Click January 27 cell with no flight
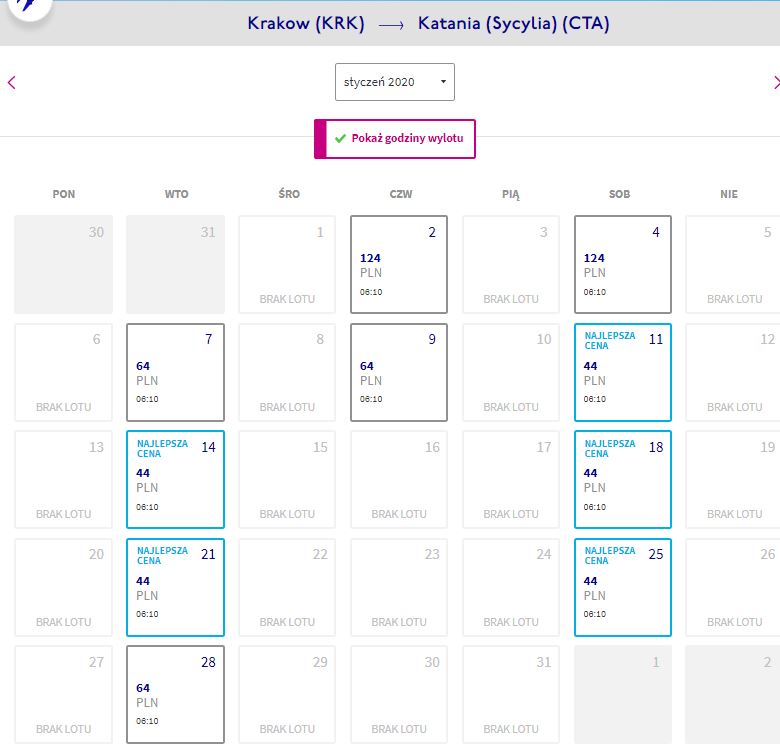 pyautogui.click(x=64, y=695)
